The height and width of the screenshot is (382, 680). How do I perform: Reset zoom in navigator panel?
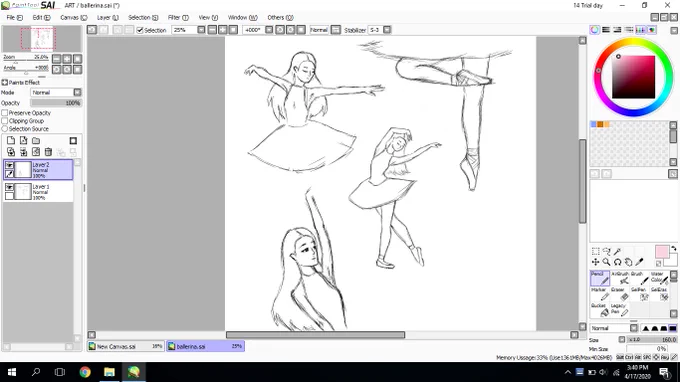coord(77,59)
